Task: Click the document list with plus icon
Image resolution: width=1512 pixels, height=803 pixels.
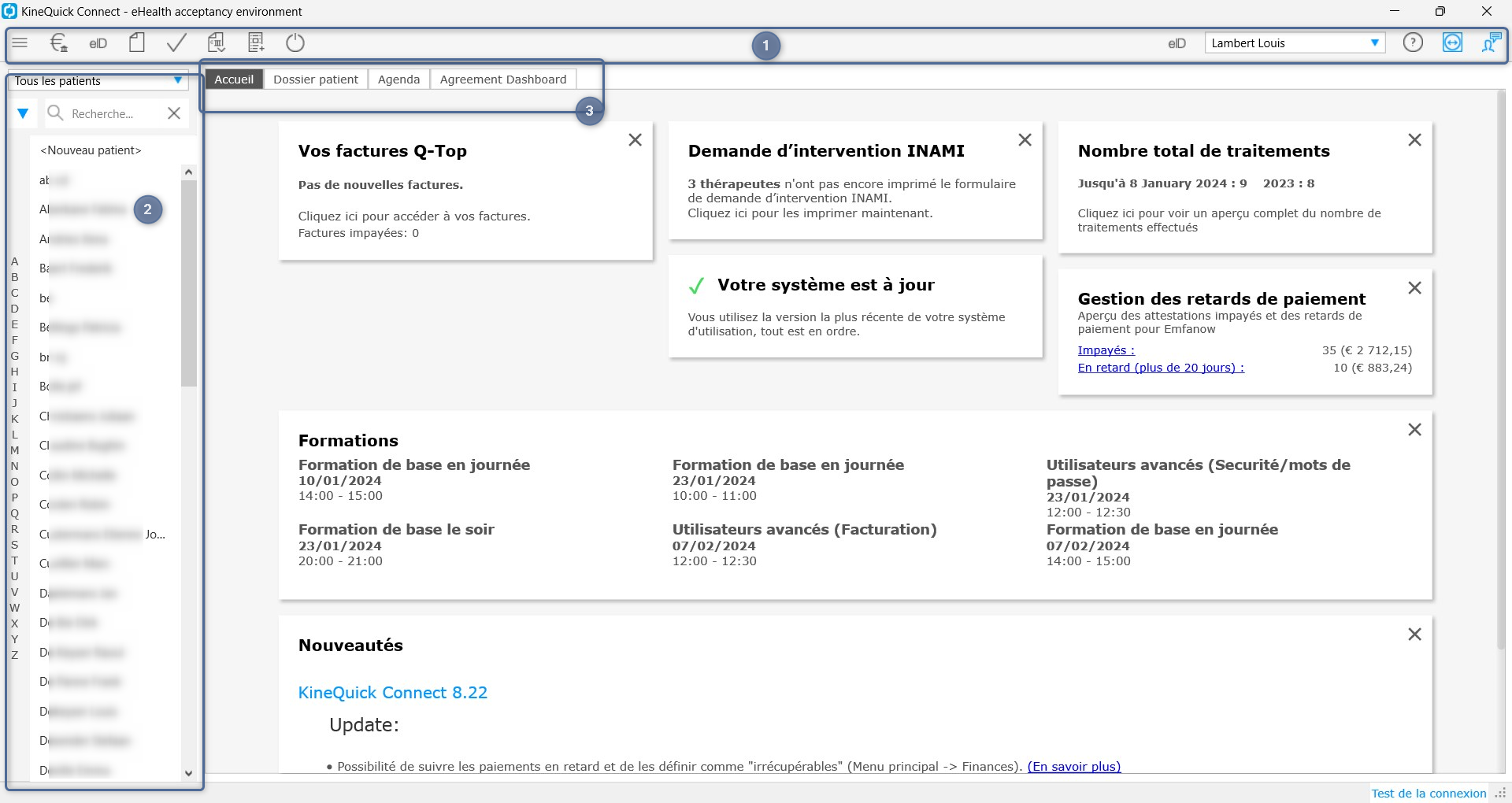Action: click(x=256, y=43)
